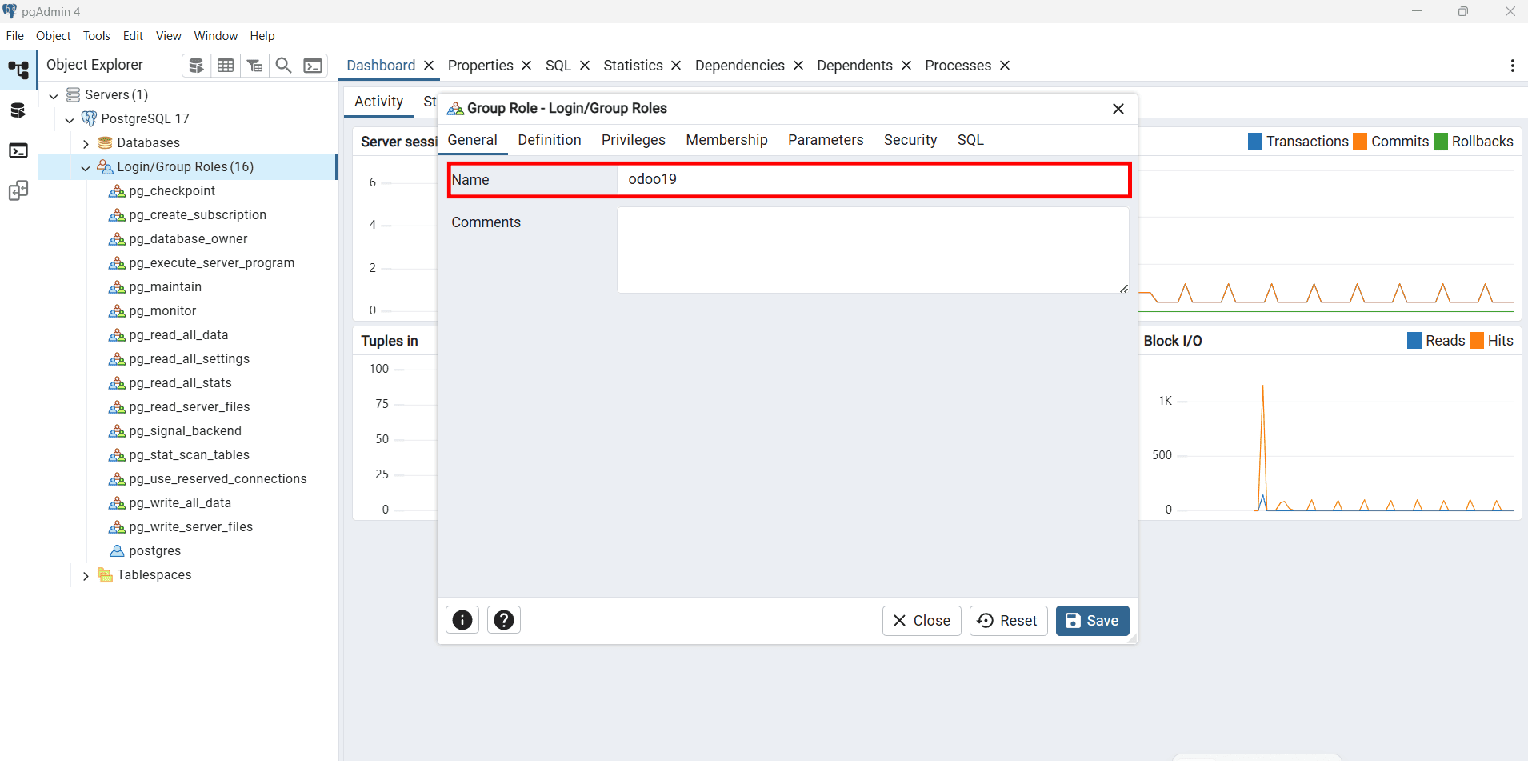Switch to the Parameters tab in dialog
This screenshot has height=761, width=1528.
coord(825,140)
